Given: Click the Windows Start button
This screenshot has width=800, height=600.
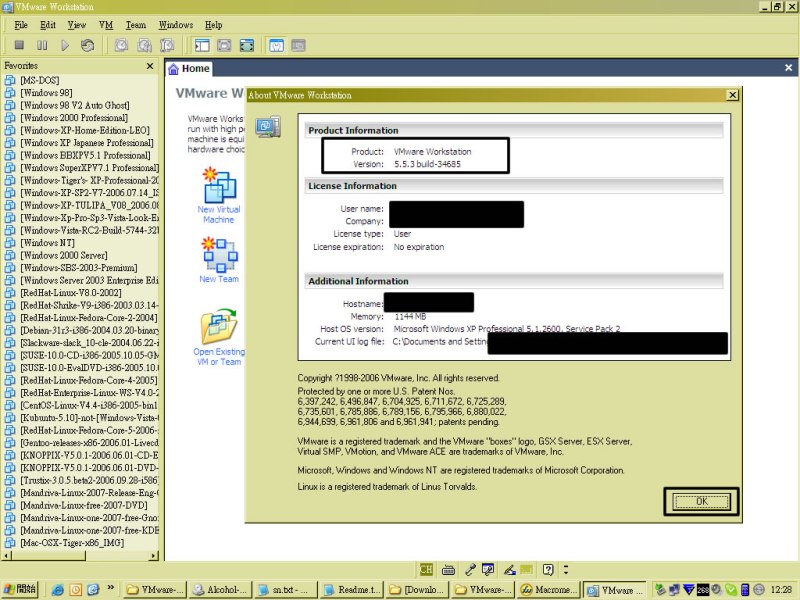Looking at the screenshot, I should point(19,589).
